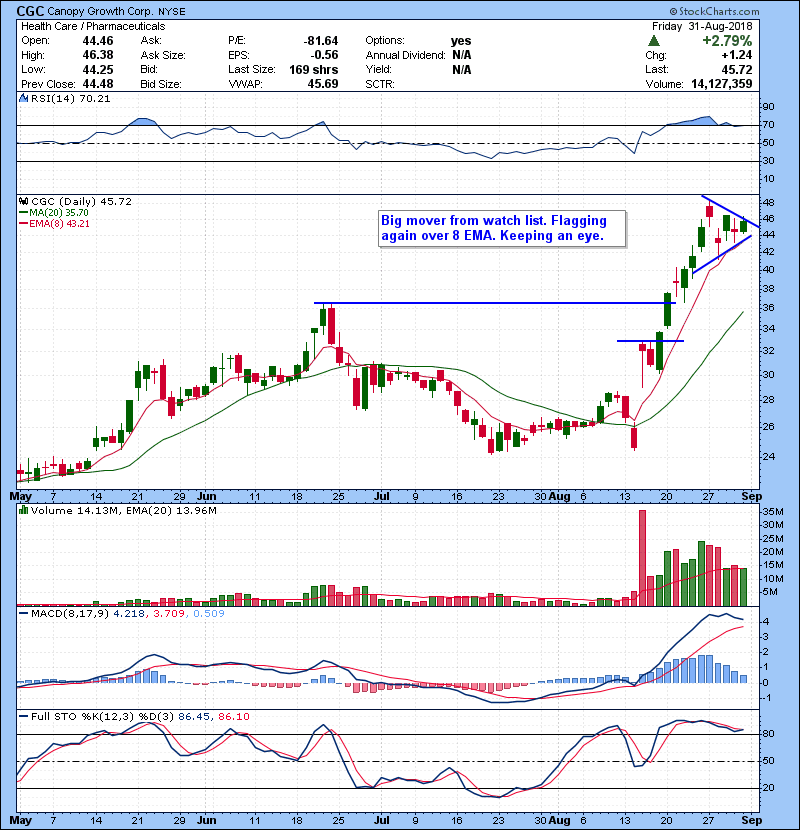Click the Sep label under the stochastic panel
This screenshot has width=800, height=830.
click(x=752, y=820)
